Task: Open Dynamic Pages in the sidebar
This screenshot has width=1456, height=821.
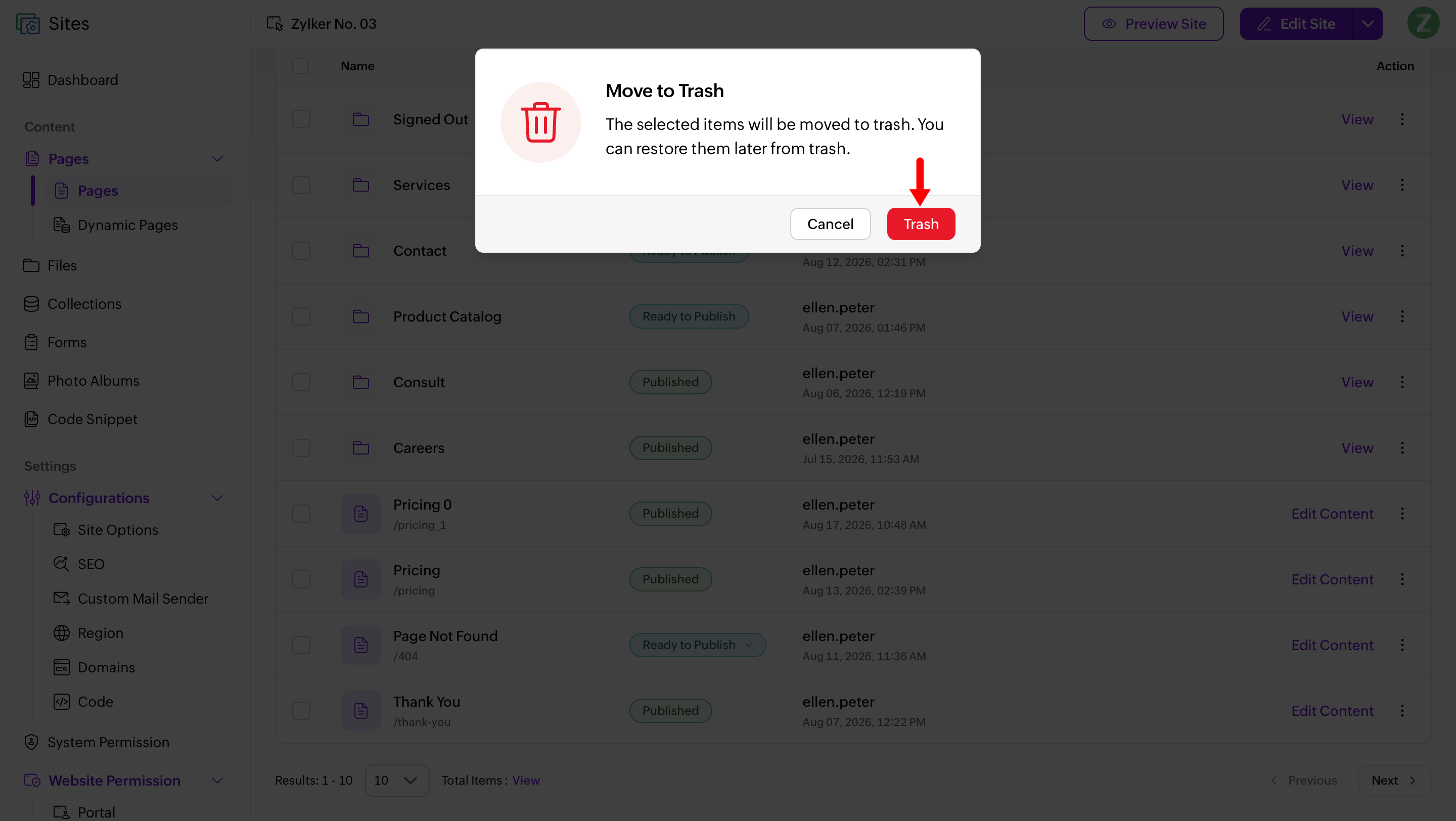Action: click(x=128, y=225)
